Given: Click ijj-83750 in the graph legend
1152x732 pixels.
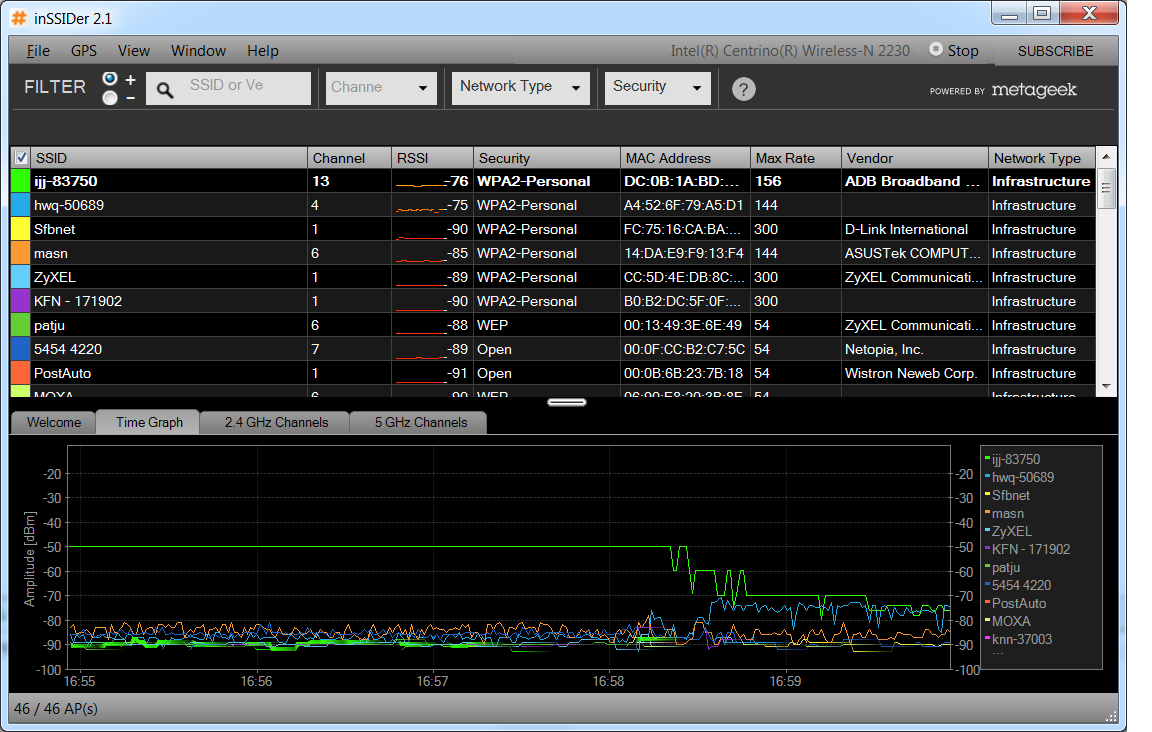Looking at the screenshot, I should coord(1015,459).
